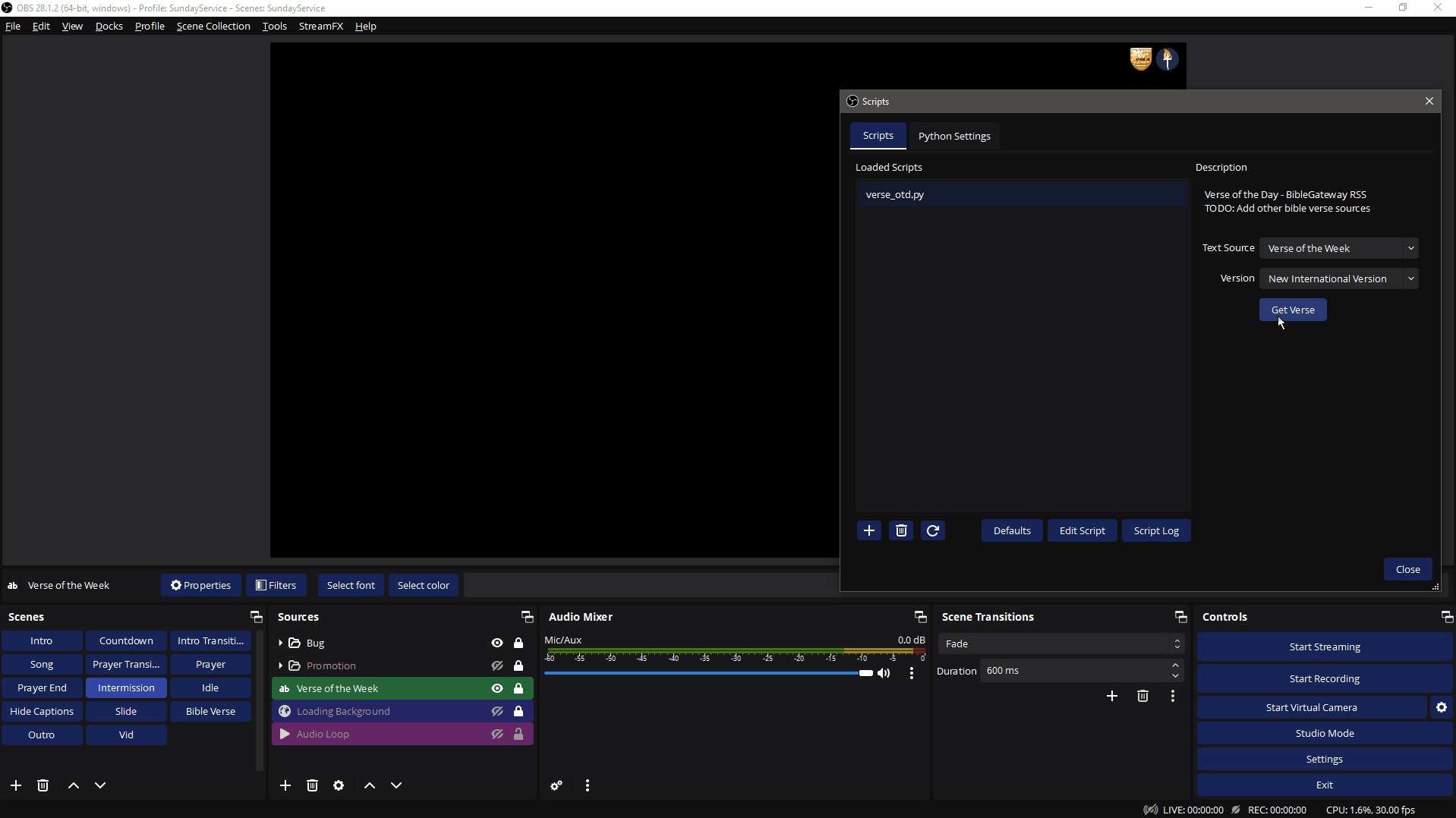Unlock the Bug group
Screen dimensions: 1456x818
tap(518, 643)
